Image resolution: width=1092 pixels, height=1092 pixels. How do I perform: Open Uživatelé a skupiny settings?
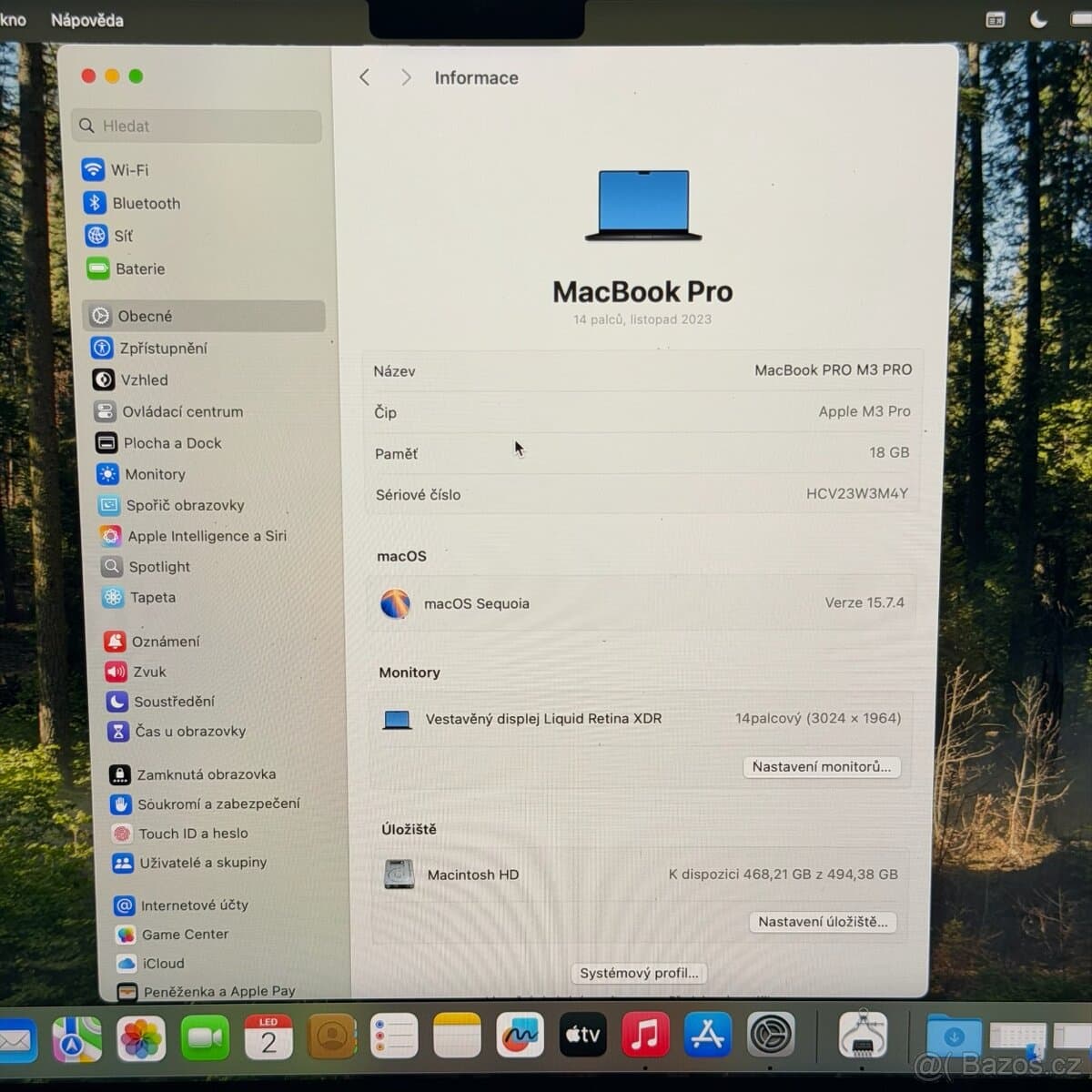[x=190, y=862]
